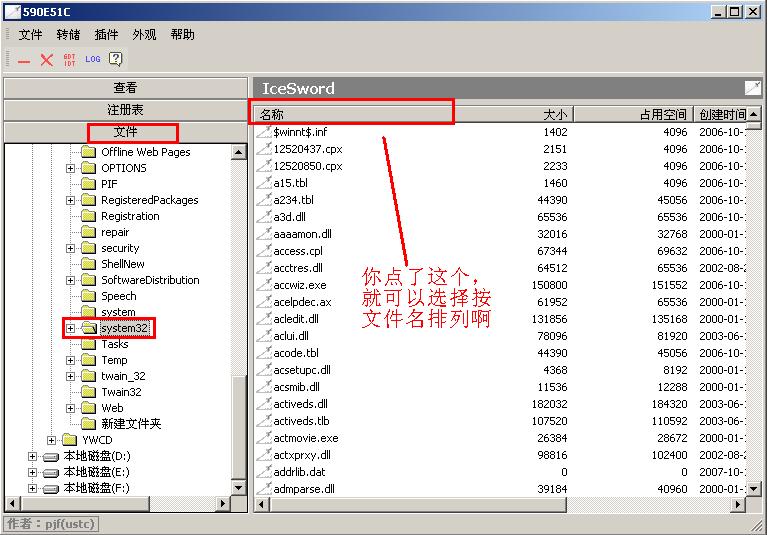
Task: Select the Speech folder
Action: coord(118,296)
